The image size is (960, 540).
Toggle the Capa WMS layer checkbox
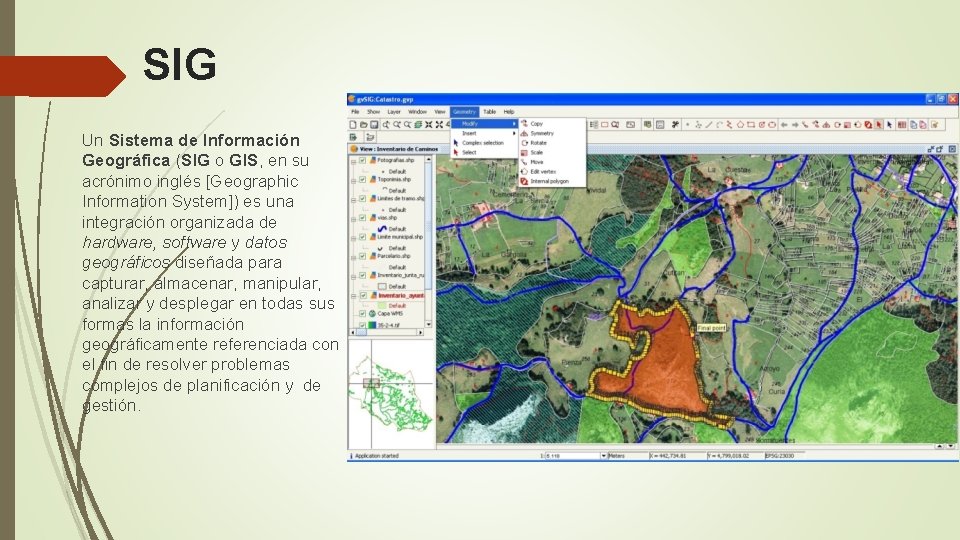362,313
